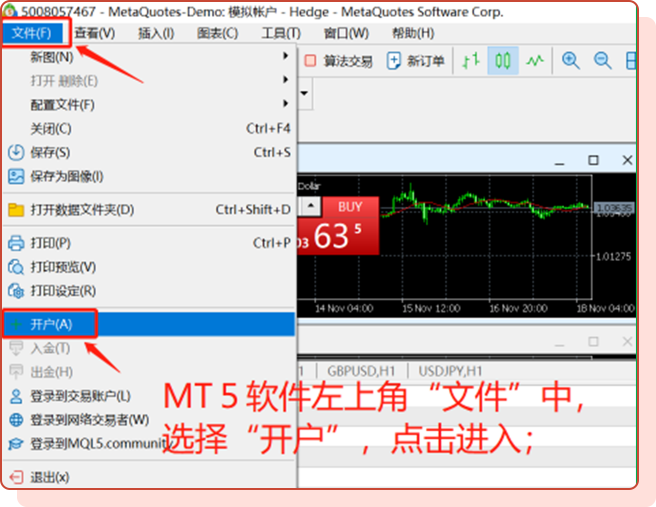Increase lot size with up stepper arrow

click(311, 205)
